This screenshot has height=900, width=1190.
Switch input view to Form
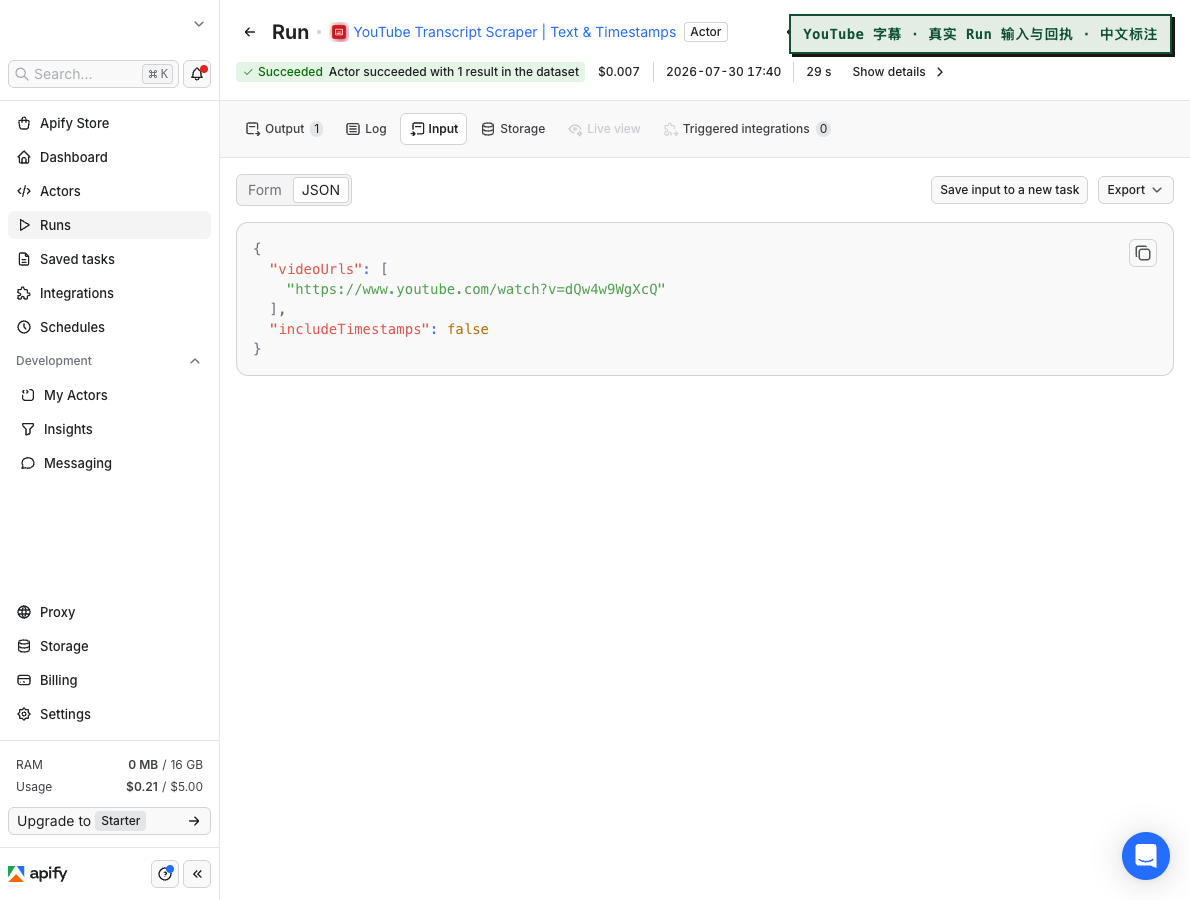[264, 190]
